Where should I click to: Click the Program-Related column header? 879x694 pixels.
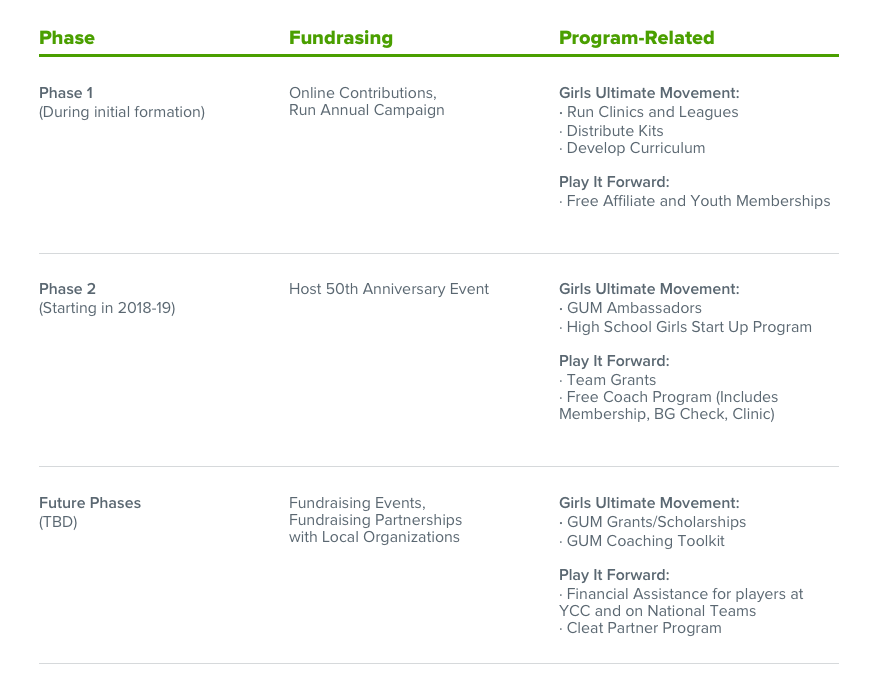tap(637, 38)
